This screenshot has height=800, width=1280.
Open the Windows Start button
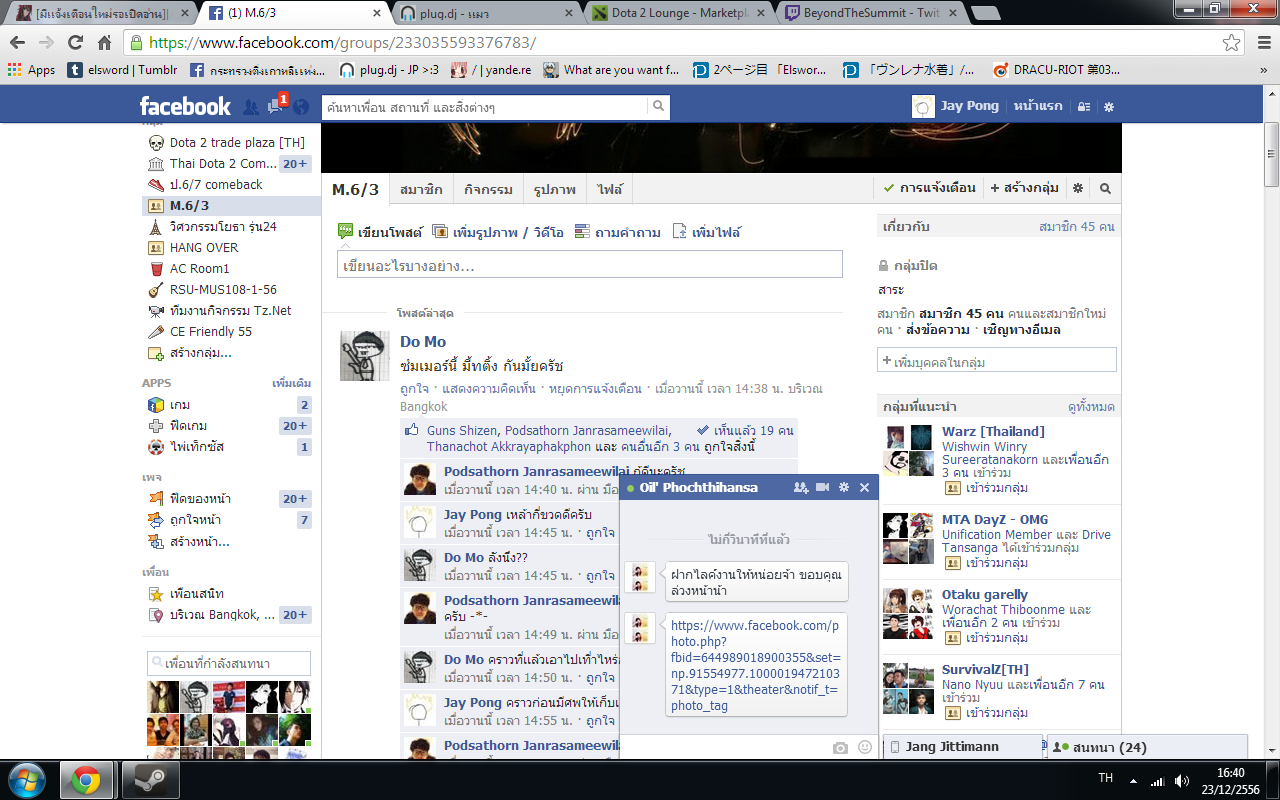27,779
